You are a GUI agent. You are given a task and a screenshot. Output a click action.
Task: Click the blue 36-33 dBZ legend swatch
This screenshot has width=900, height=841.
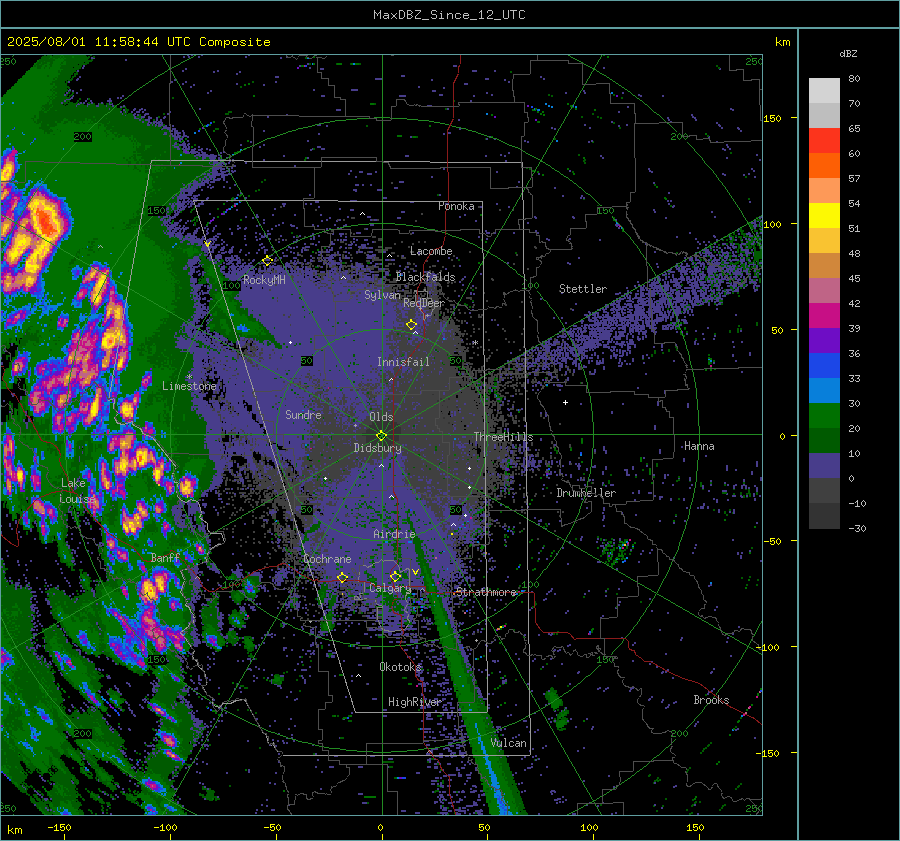pos(824,365)
